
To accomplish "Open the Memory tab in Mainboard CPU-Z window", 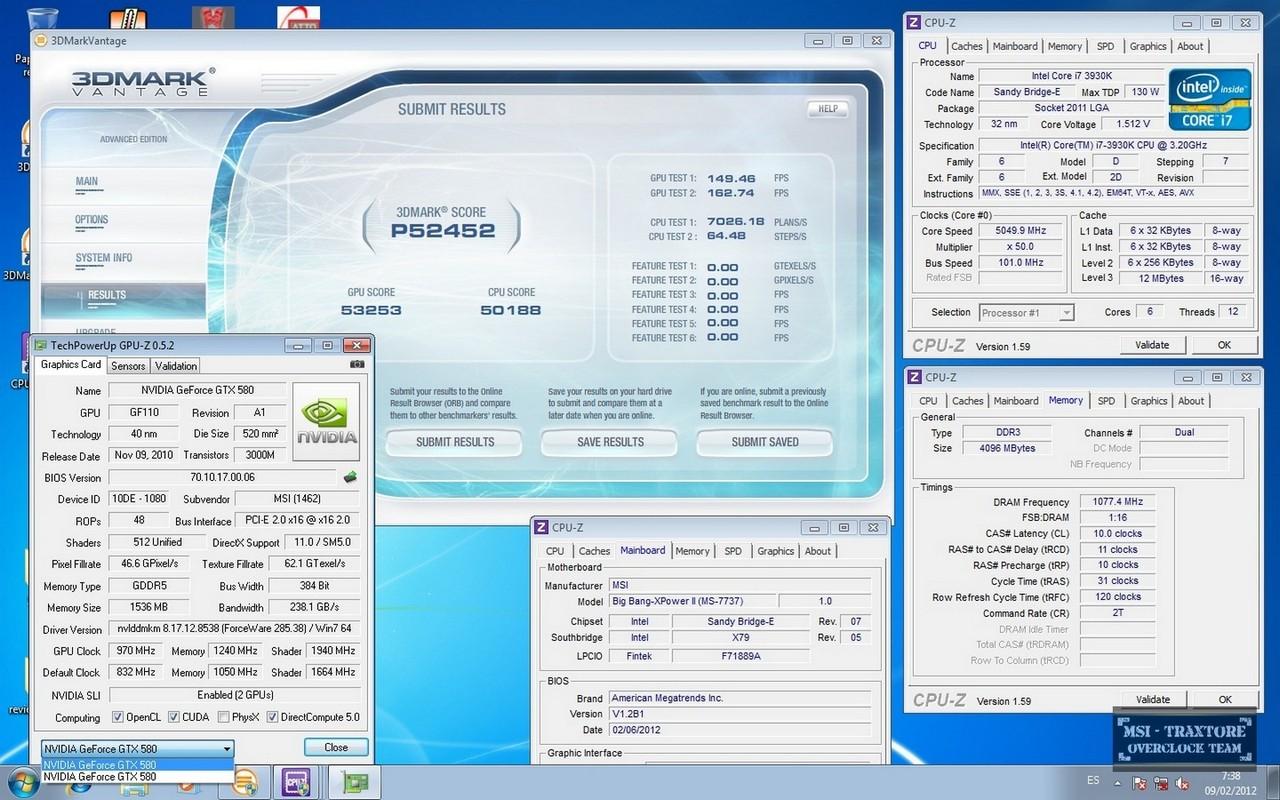I will tap(692, 551).
